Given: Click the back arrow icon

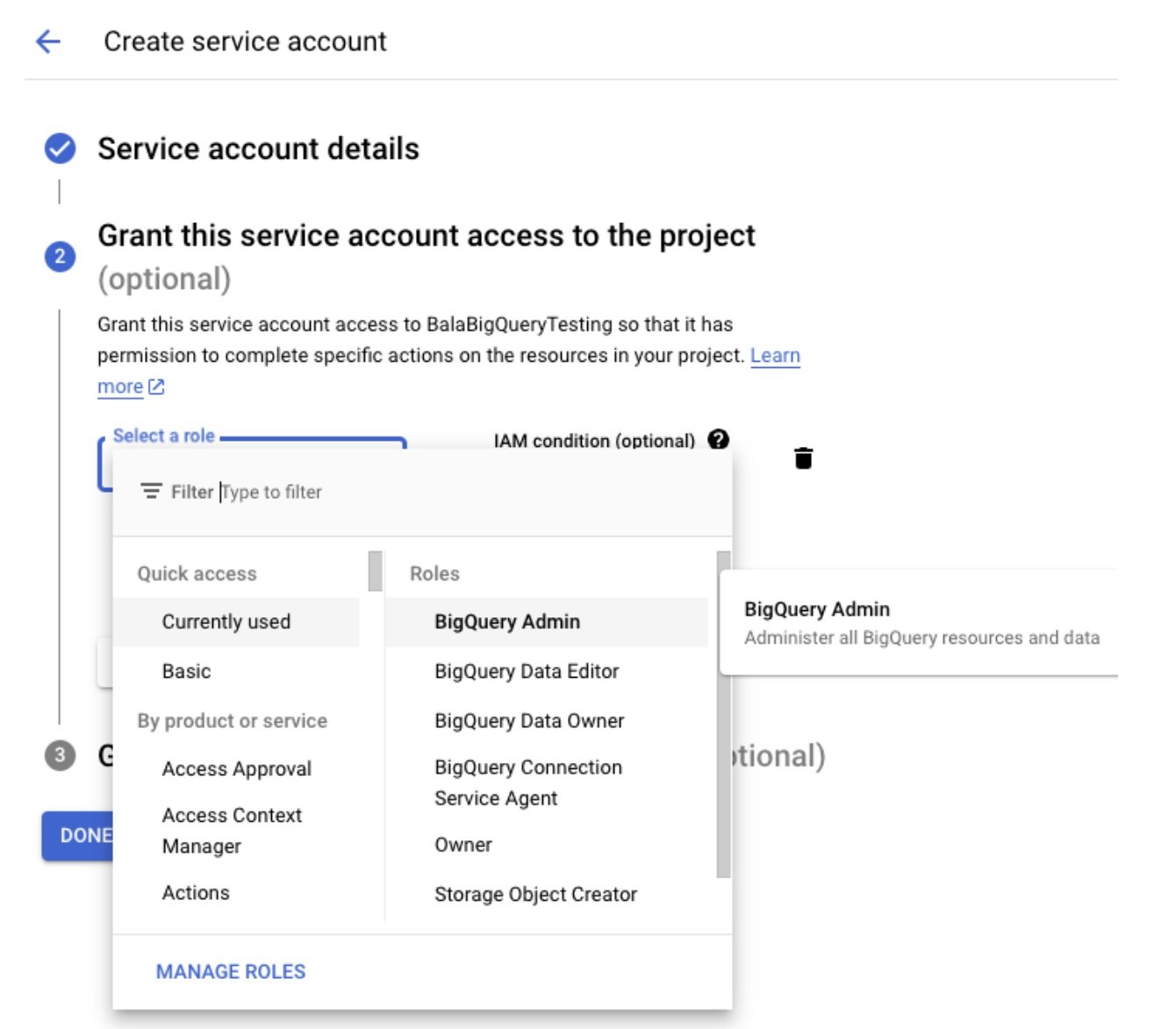Looking at the screenshot, I should pos(48,41).
